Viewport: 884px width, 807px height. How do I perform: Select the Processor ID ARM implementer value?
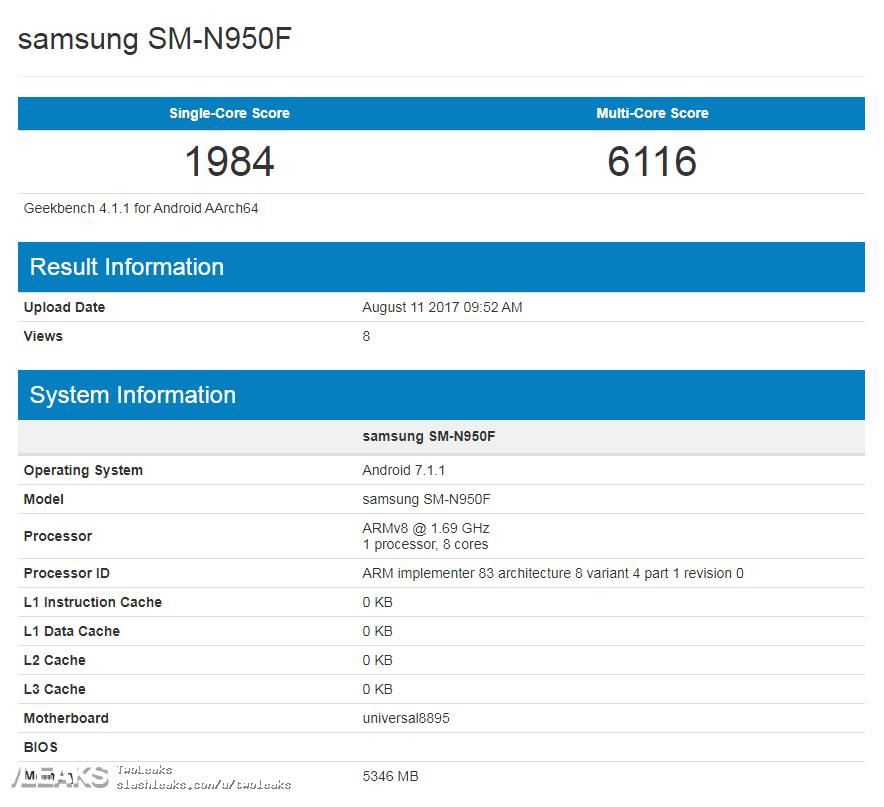(x=552, y=573)
